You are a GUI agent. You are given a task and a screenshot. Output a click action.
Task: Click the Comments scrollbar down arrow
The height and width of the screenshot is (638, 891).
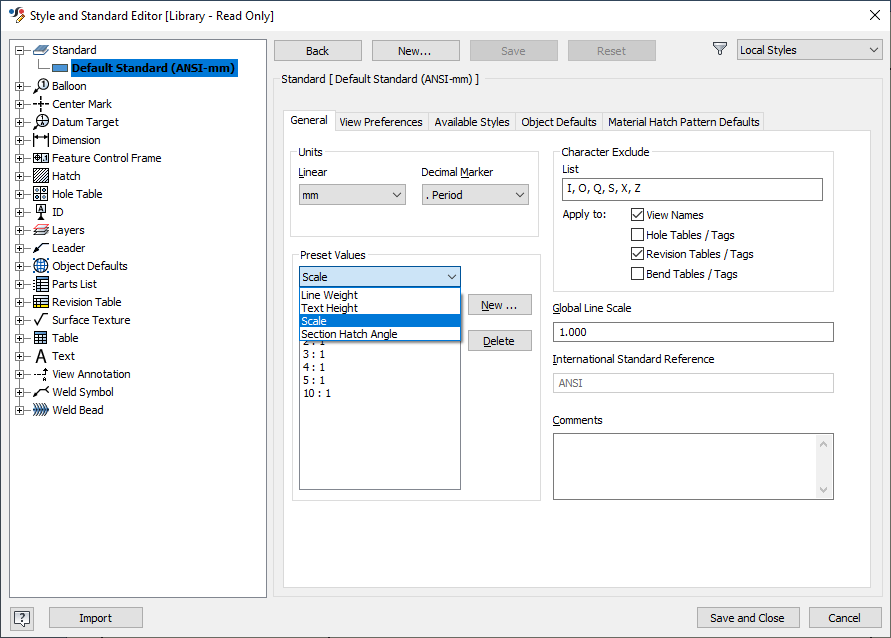824,490
